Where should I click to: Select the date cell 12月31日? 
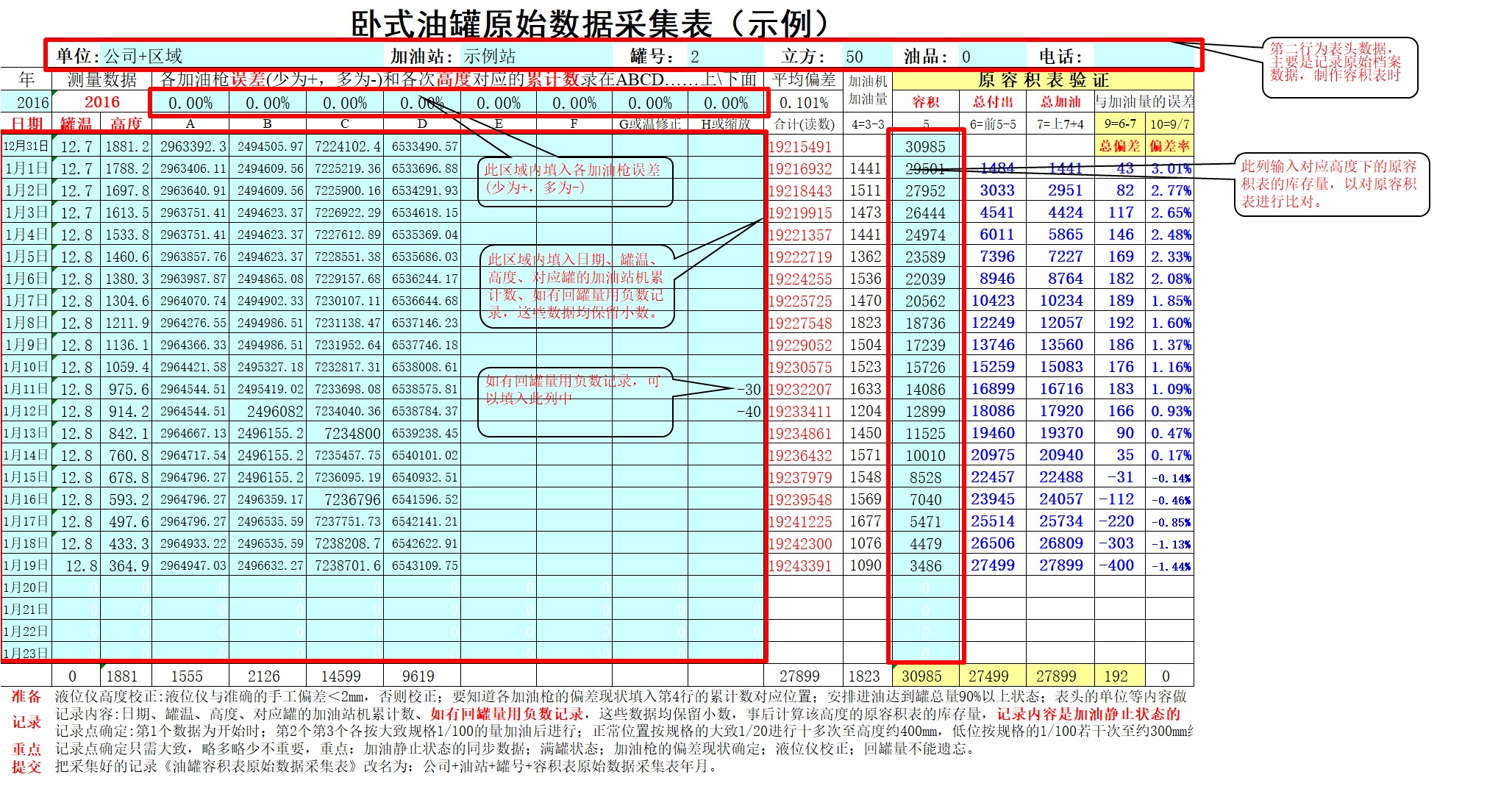[26, 146]
